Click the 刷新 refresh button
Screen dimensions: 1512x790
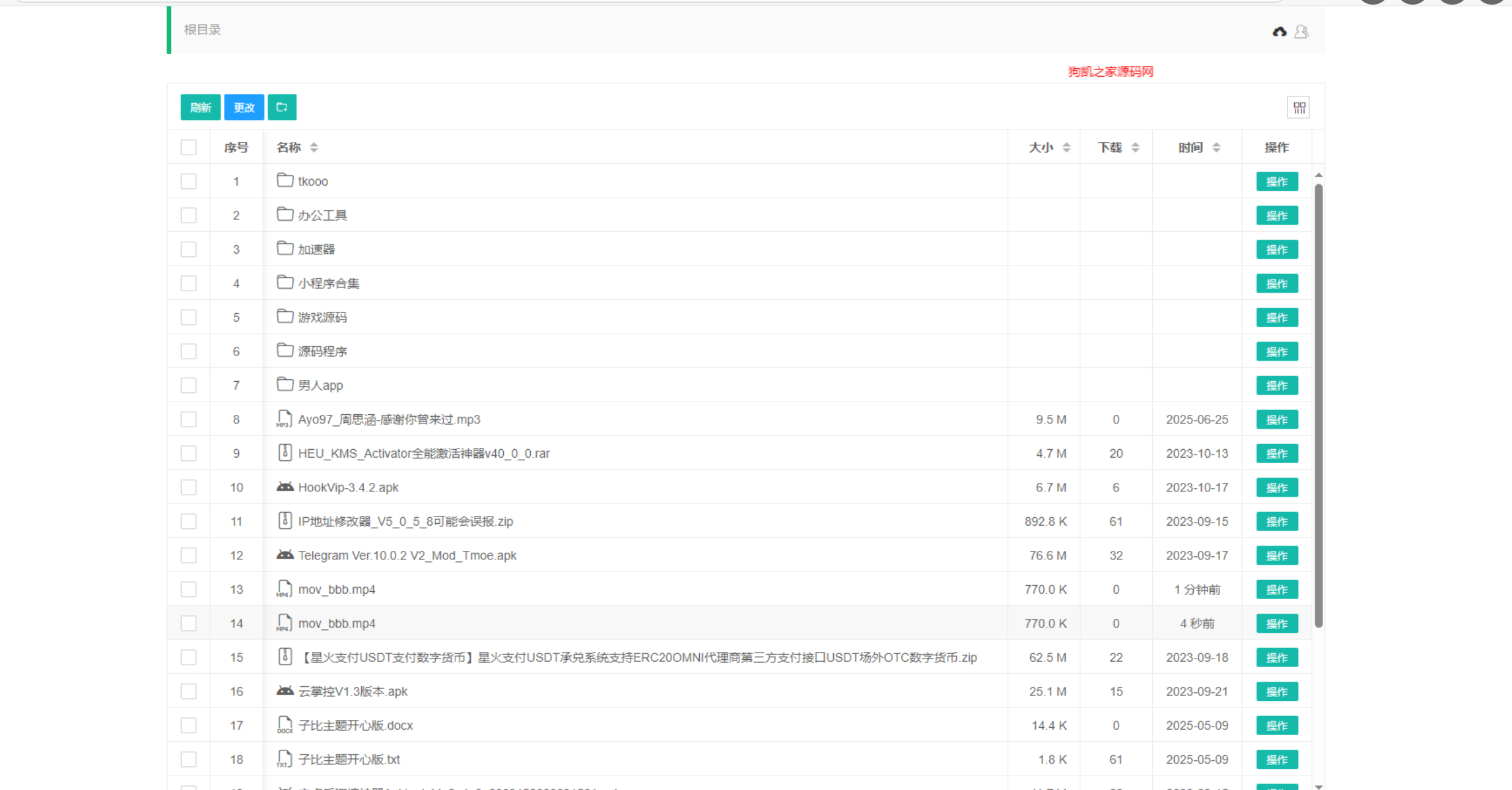[200, 107]
